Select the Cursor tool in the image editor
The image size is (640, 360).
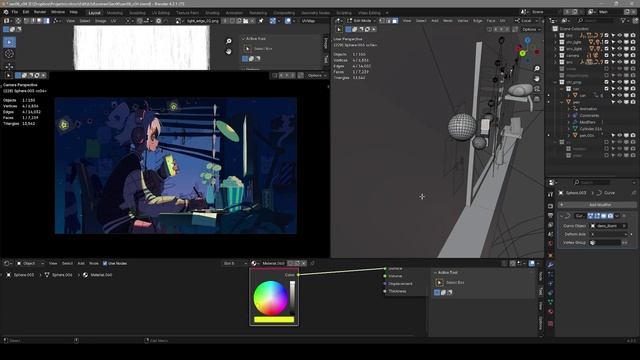[x=9, y=54]
